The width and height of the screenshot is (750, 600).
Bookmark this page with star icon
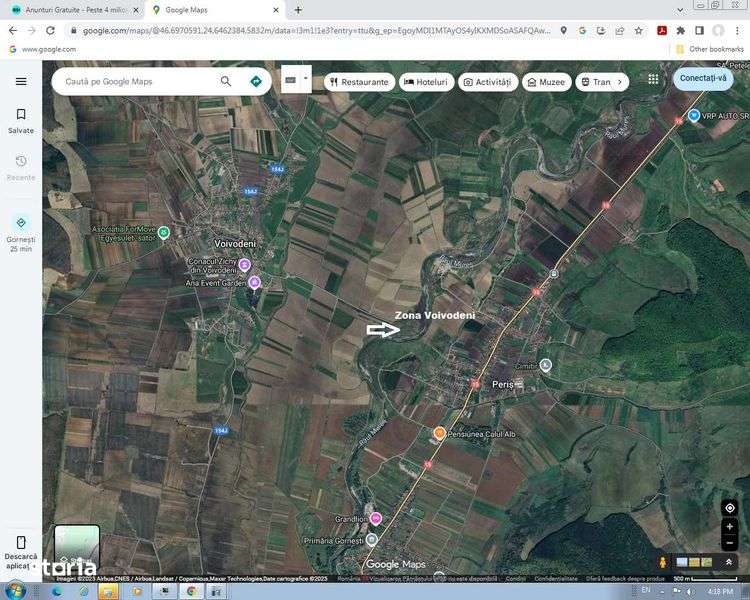(x=639, y=31)
